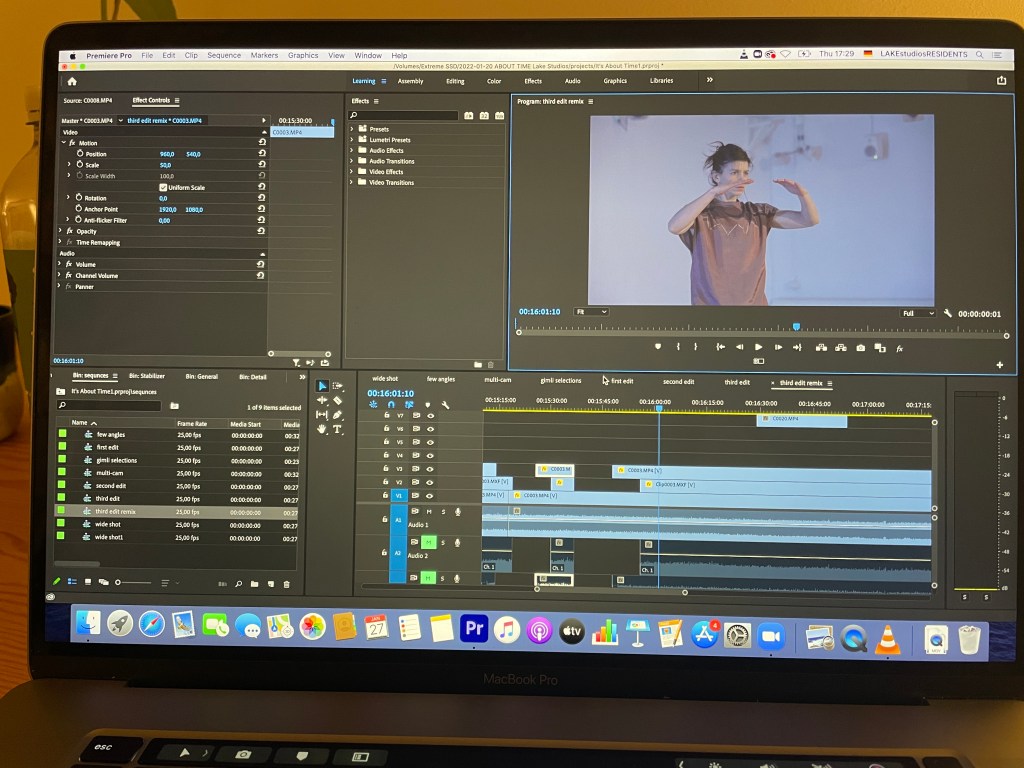Choose the Pen tool
Viewport: 1024px width, 768px height.
pos(338,414)
